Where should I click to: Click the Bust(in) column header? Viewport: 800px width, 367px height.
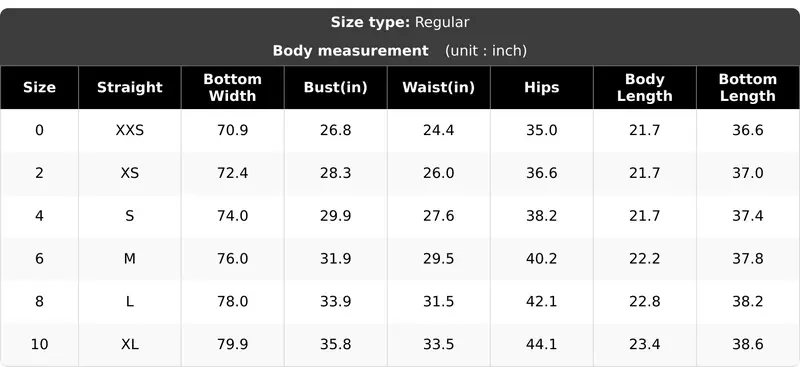click(336, 87)
